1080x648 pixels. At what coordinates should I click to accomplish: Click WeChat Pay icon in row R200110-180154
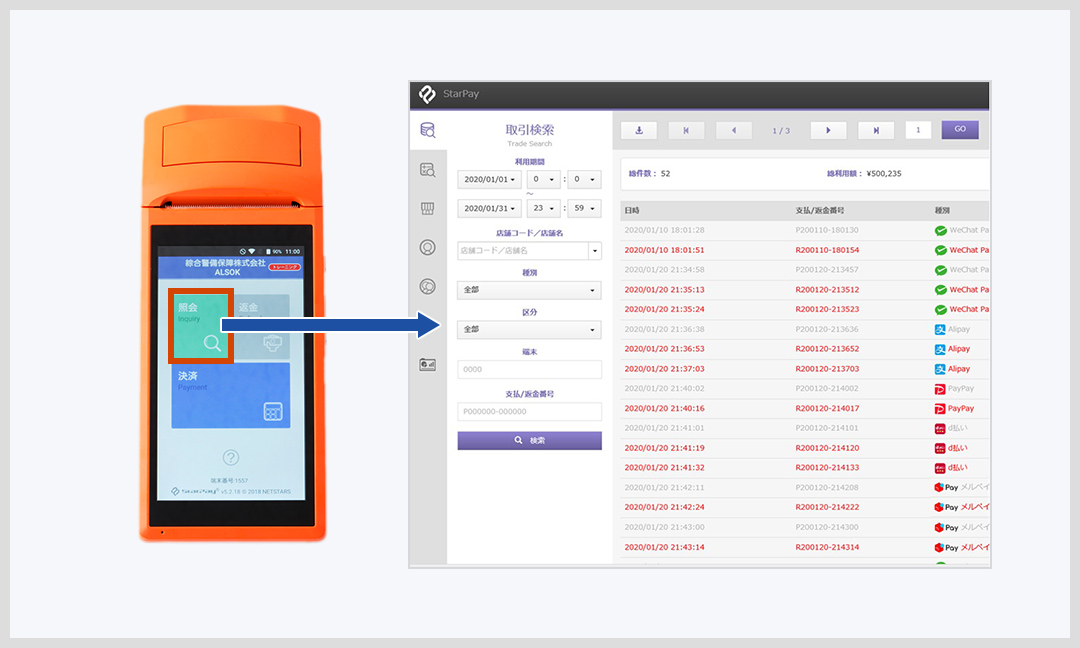[940, 250]
